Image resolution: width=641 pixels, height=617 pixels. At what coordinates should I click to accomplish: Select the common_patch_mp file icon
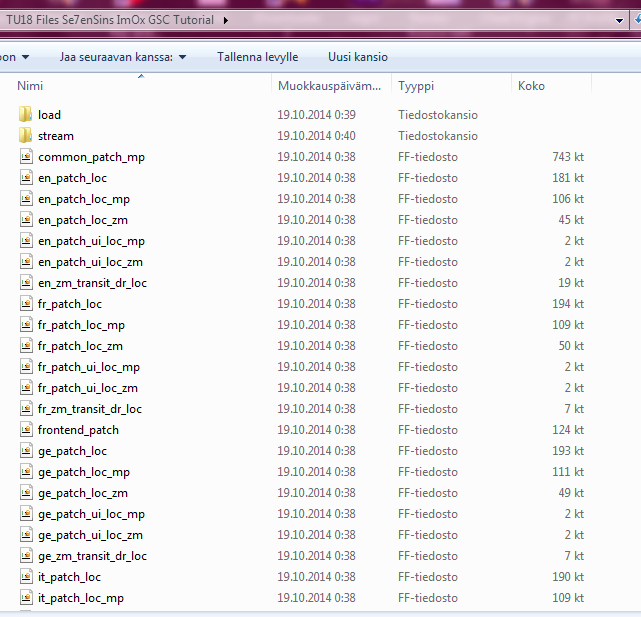tap(26, 157)
